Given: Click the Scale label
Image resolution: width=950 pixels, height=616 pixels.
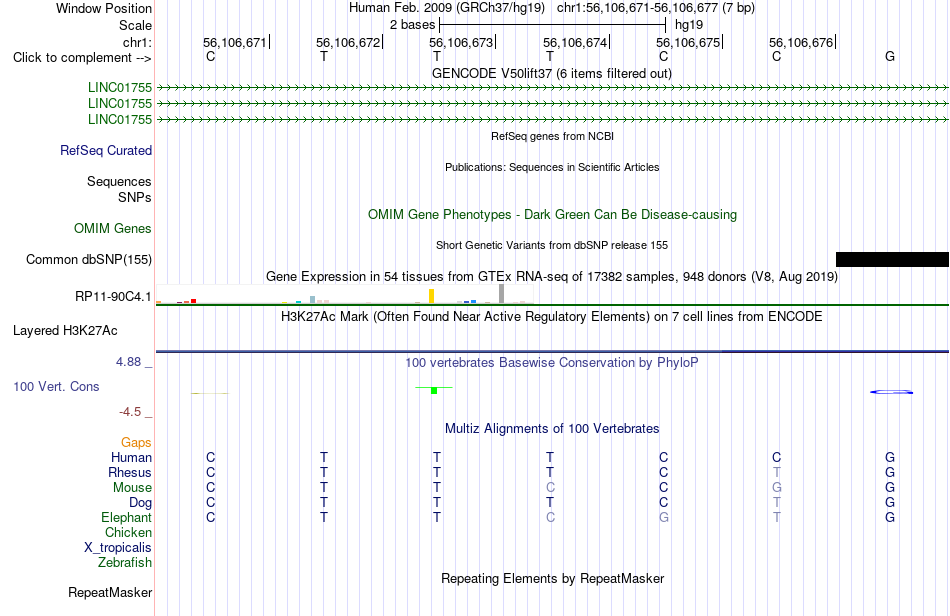Looking at the screenshot, I should [135, 25].
